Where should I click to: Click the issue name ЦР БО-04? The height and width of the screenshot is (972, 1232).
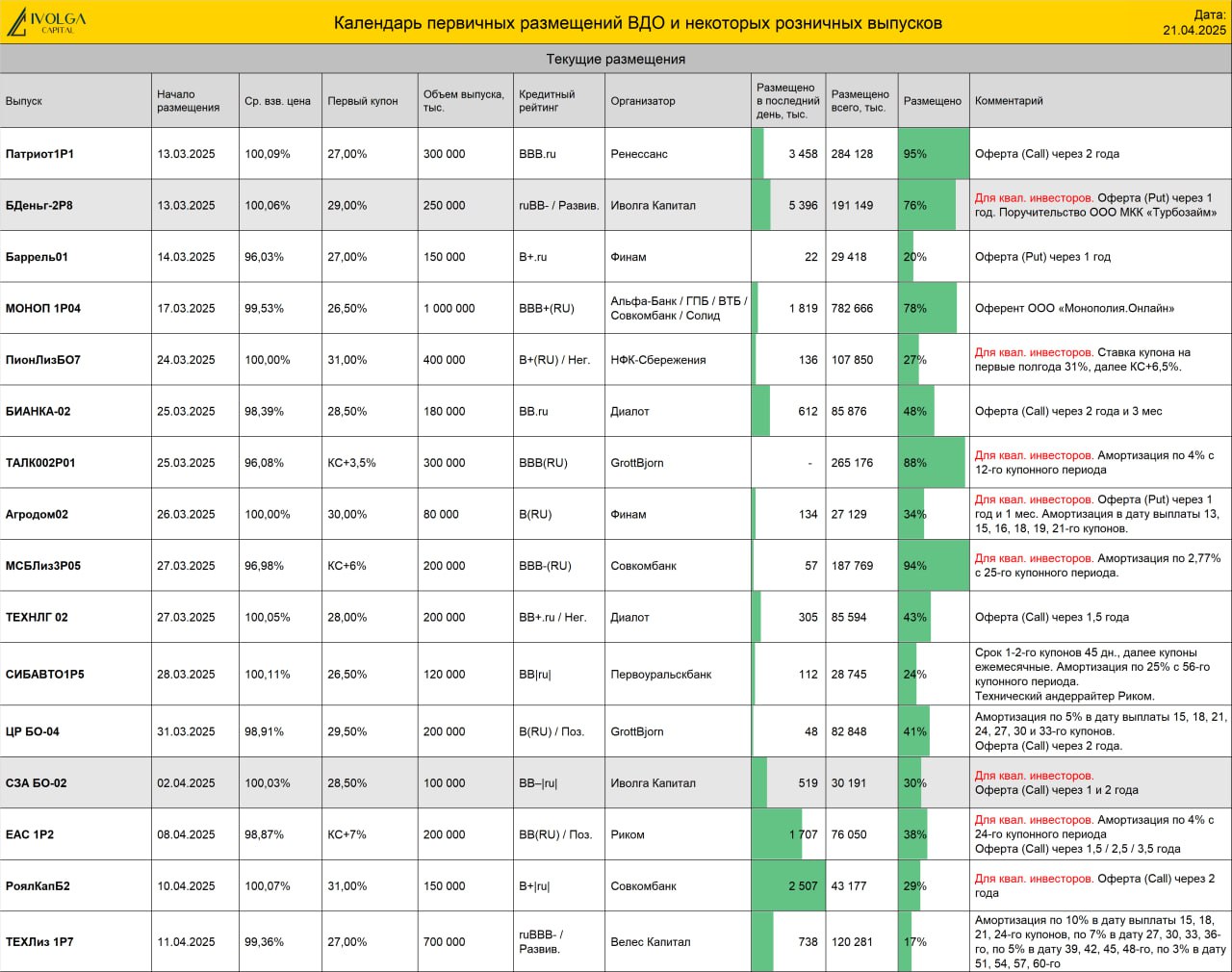point(33,732)
